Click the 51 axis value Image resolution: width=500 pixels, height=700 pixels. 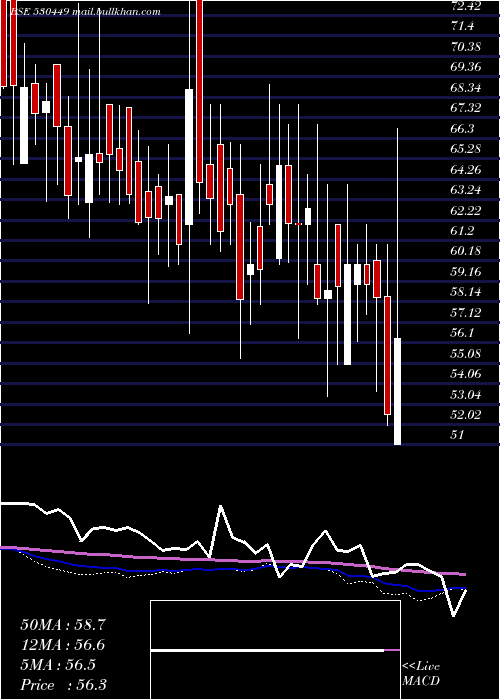click(458, 435)
